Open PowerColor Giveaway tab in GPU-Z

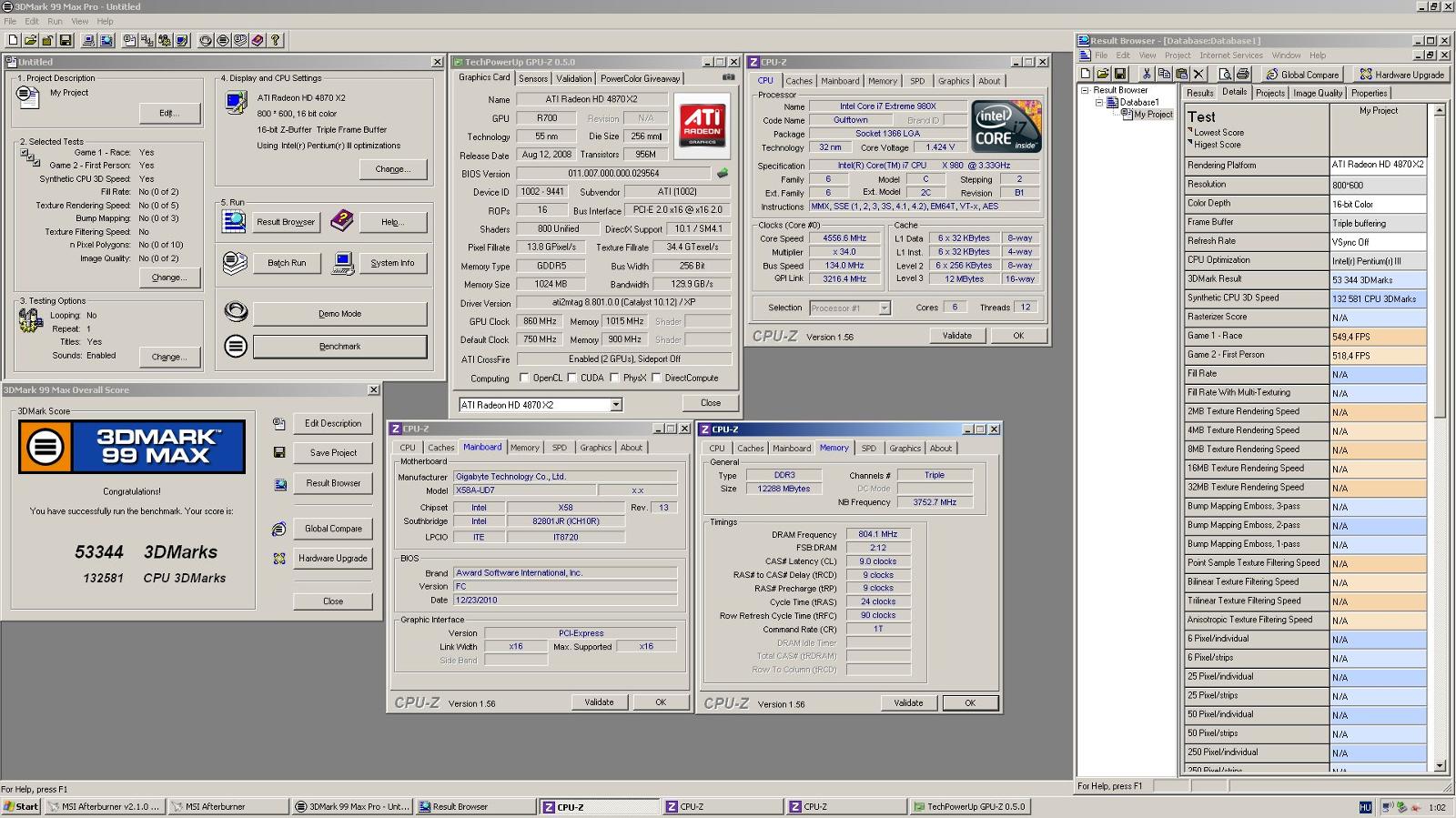640,78
